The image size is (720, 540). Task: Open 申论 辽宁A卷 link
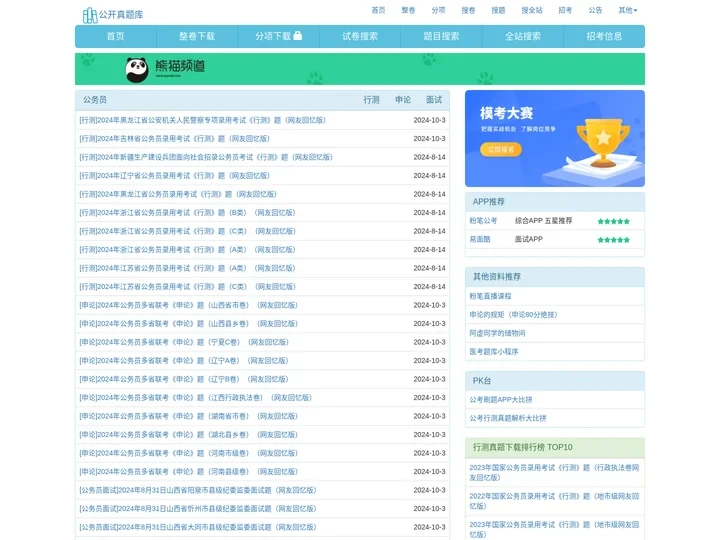[x=184, y=360]
